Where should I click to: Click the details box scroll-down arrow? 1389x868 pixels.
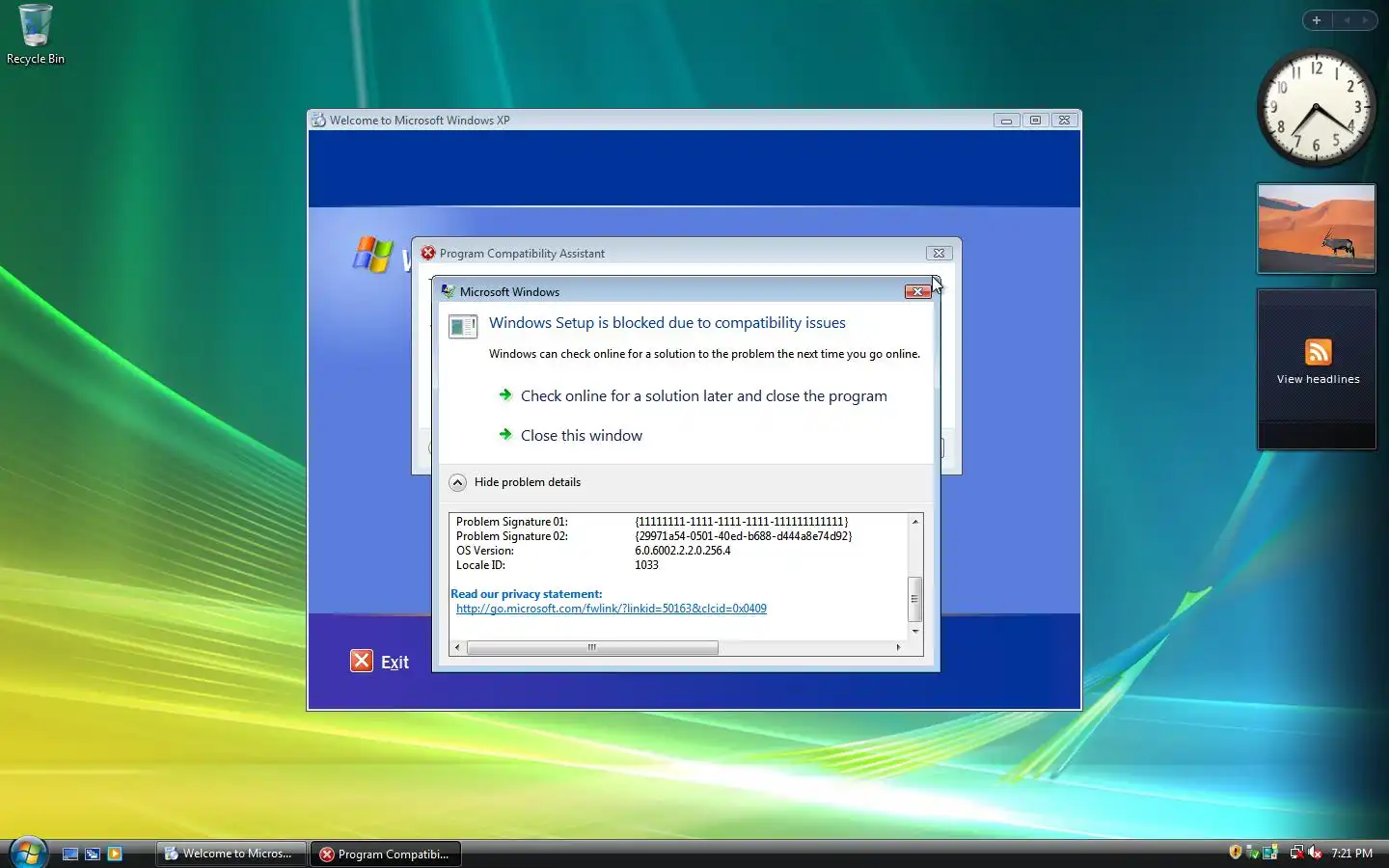click(915, 631)
